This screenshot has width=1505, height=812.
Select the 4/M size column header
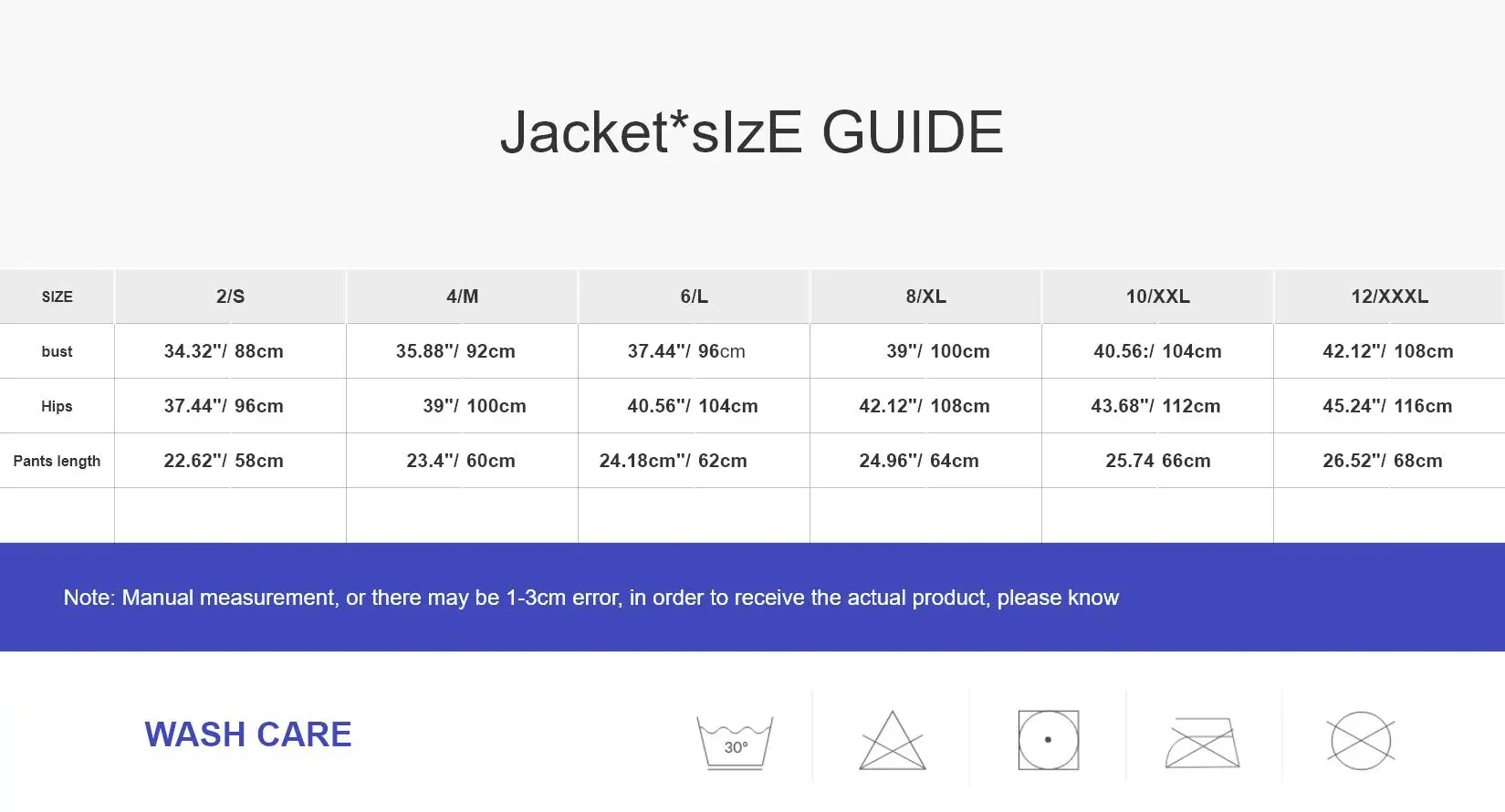462,297
